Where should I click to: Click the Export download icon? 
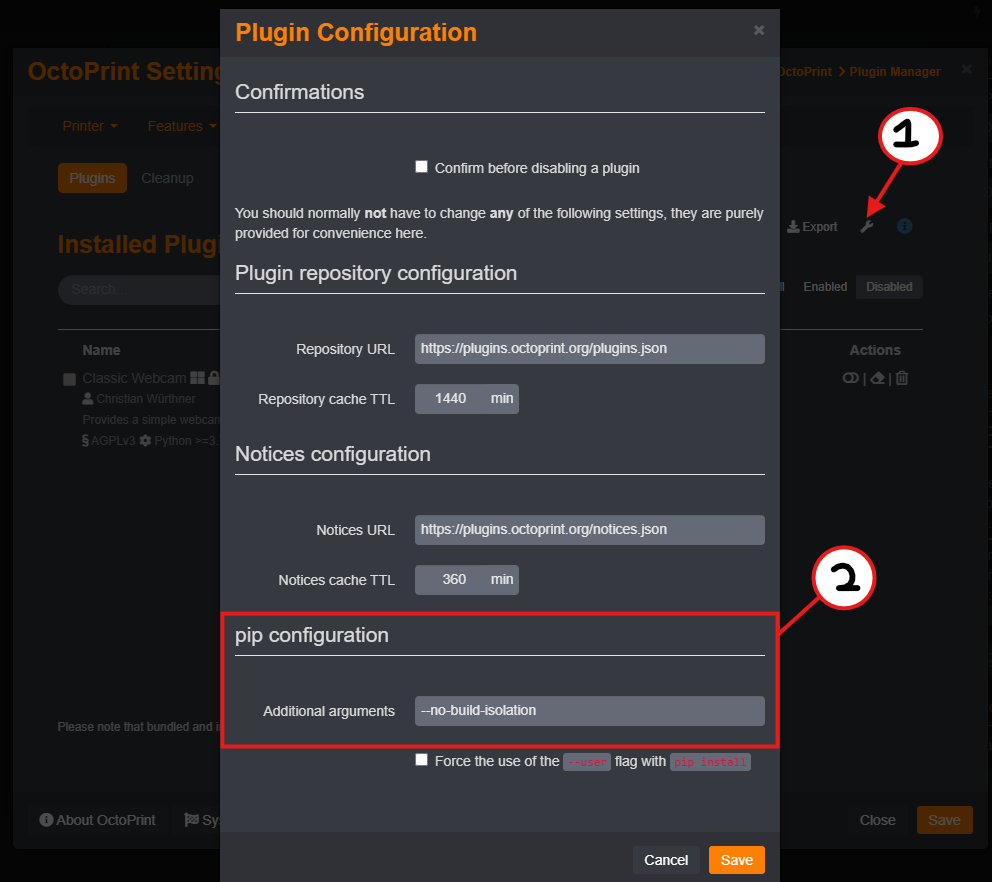click(794, 227)
